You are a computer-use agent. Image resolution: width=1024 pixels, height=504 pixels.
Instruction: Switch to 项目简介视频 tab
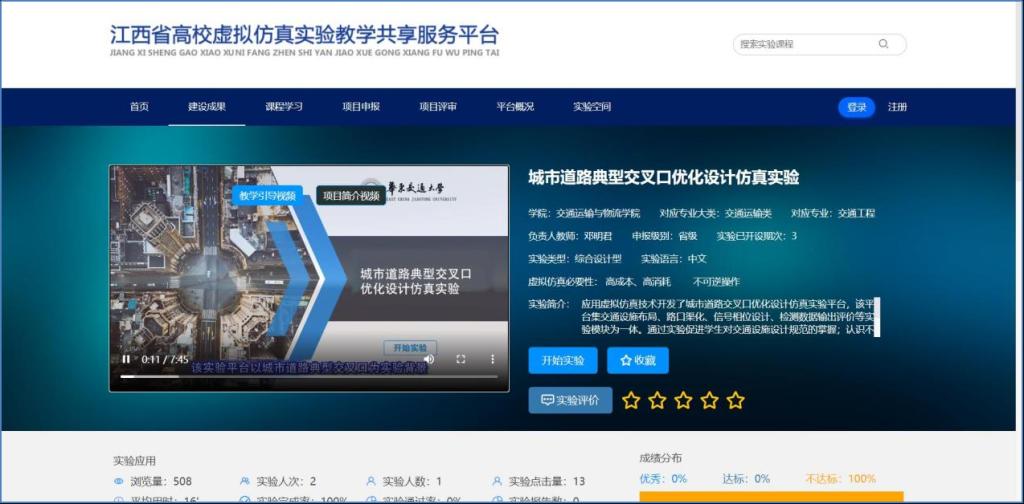click(x=350, y=196)
